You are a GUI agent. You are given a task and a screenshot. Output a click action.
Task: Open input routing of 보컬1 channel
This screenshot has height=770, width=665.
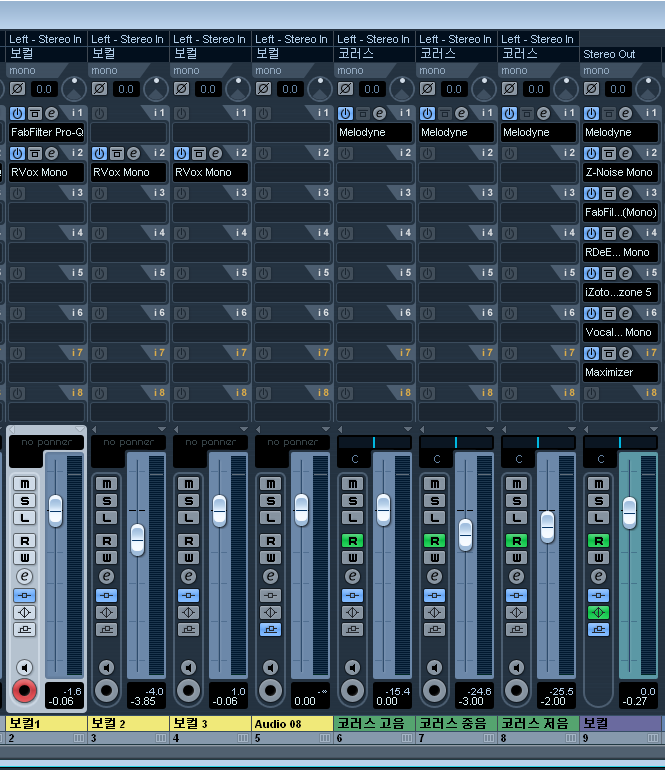coord(46,39)
